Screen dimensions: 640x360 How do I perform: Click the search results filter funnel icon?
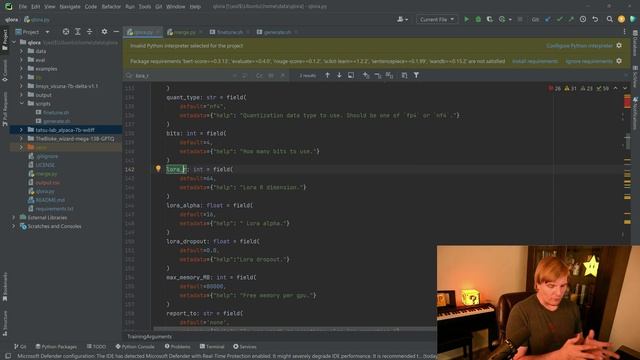pos(416,75)
